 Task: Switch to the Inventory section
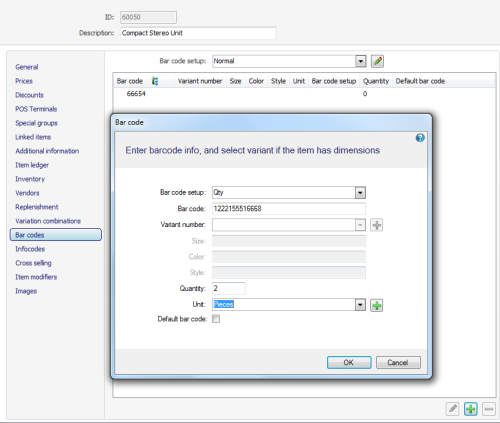30,179
